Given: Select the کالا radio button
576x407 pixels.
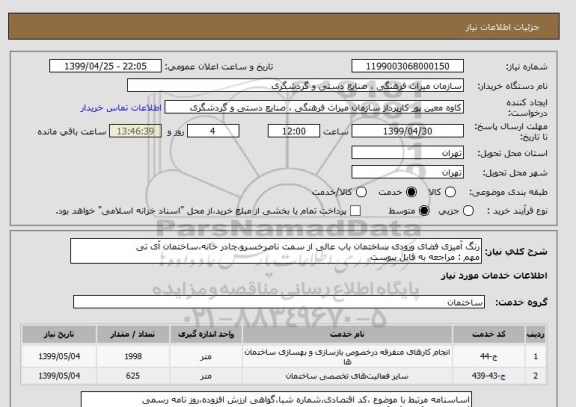Looking at the screenshot, I should pos(450,192).
